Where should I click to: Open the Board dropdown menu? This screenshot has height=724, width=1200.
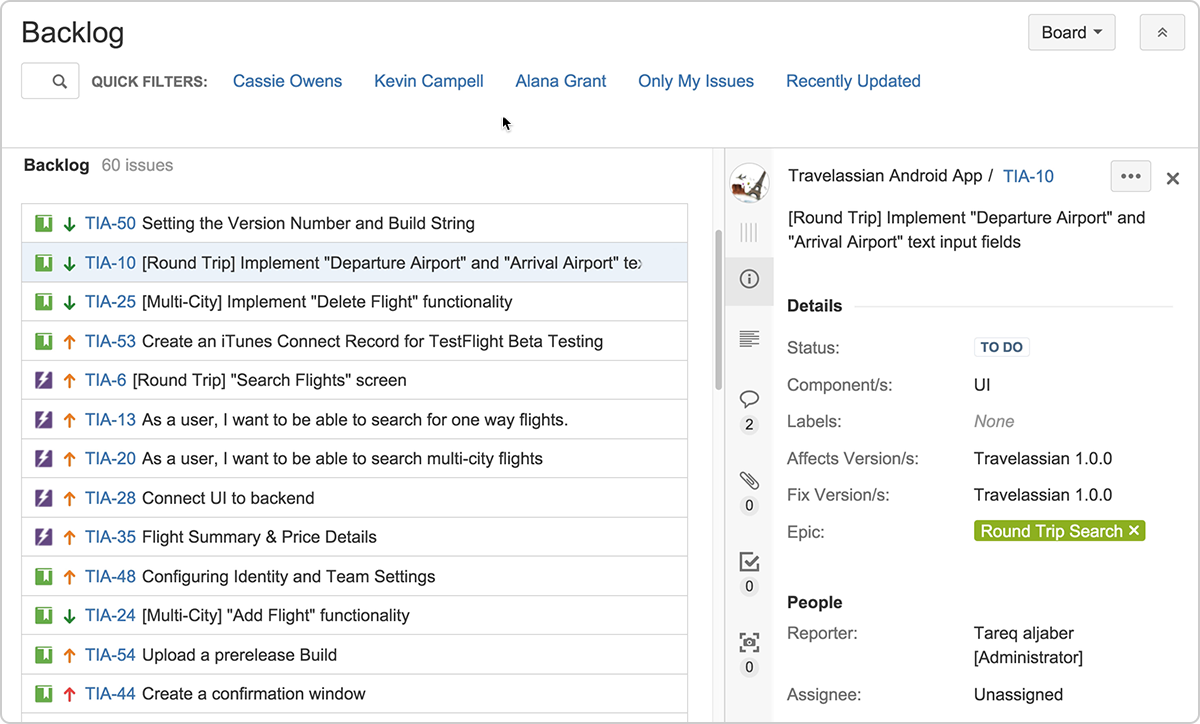1071,32
